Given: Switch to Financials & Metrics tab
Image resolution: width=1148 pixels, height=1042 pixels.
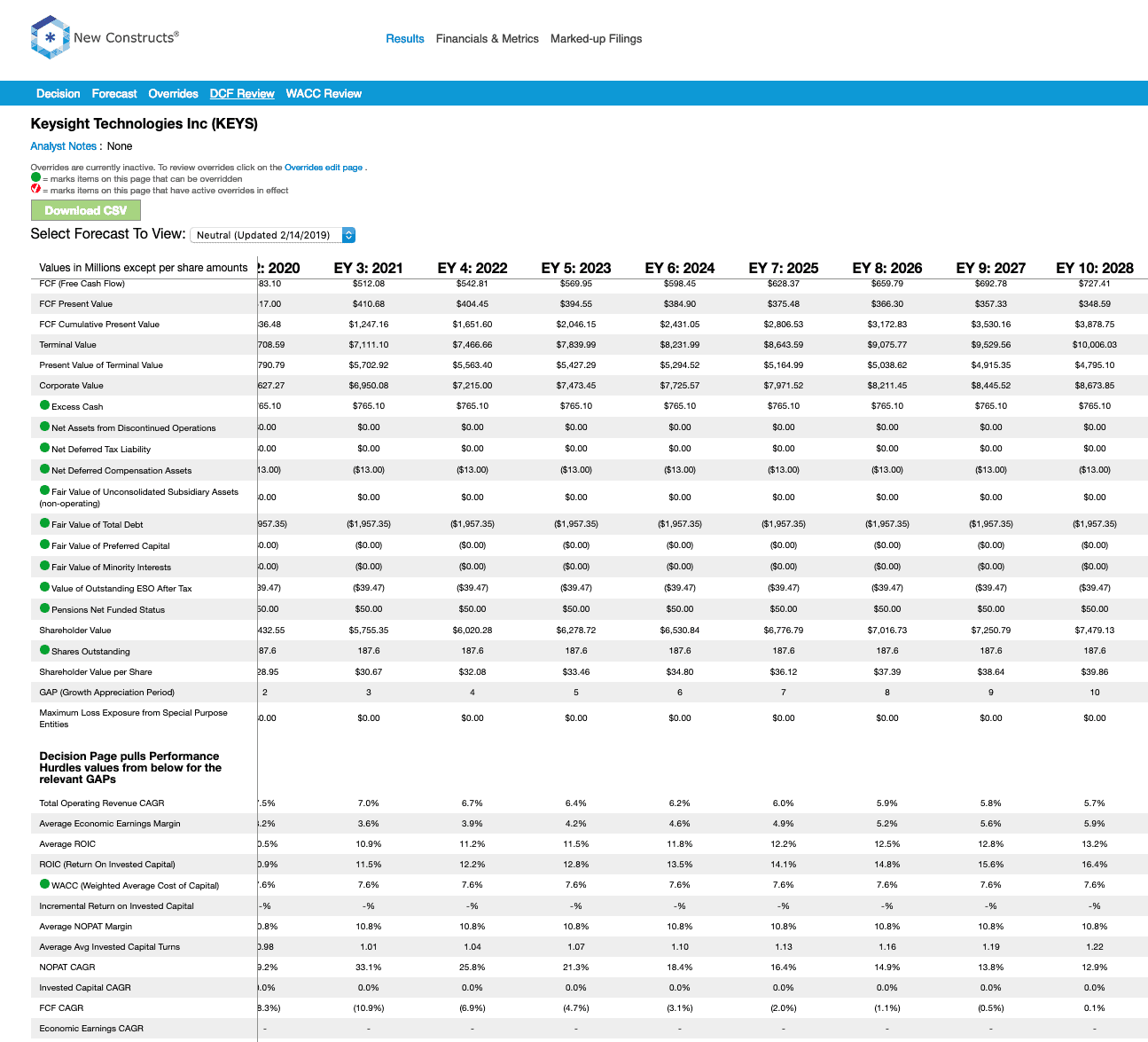Looking at the screenshot, I should [488, 39].
